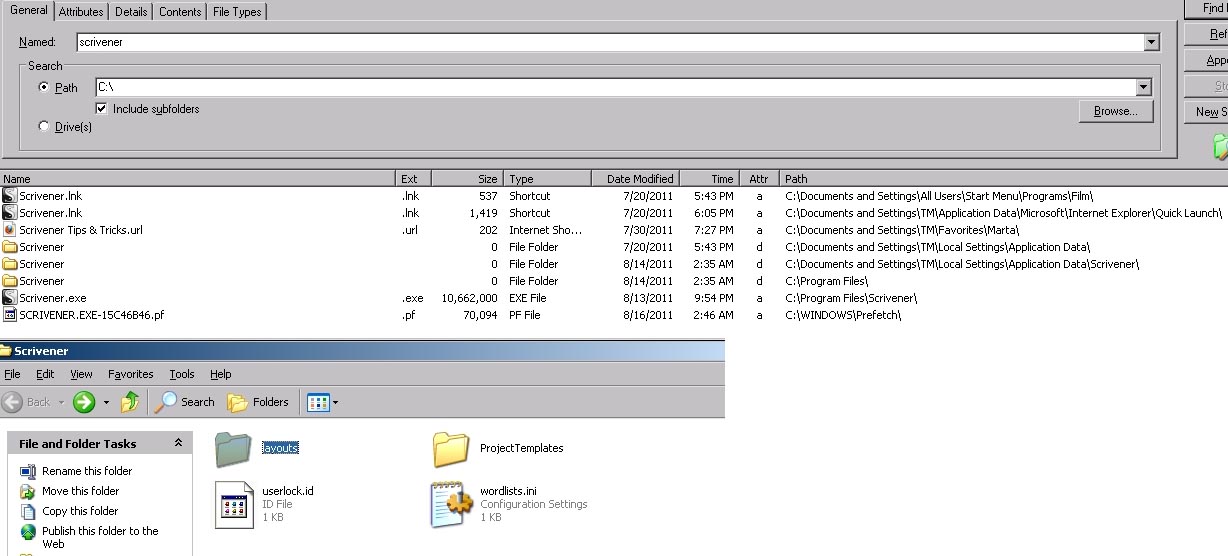Click the green Forward arrow button
The height and width of the screenshot is (556, 1228).
[84, 402]
